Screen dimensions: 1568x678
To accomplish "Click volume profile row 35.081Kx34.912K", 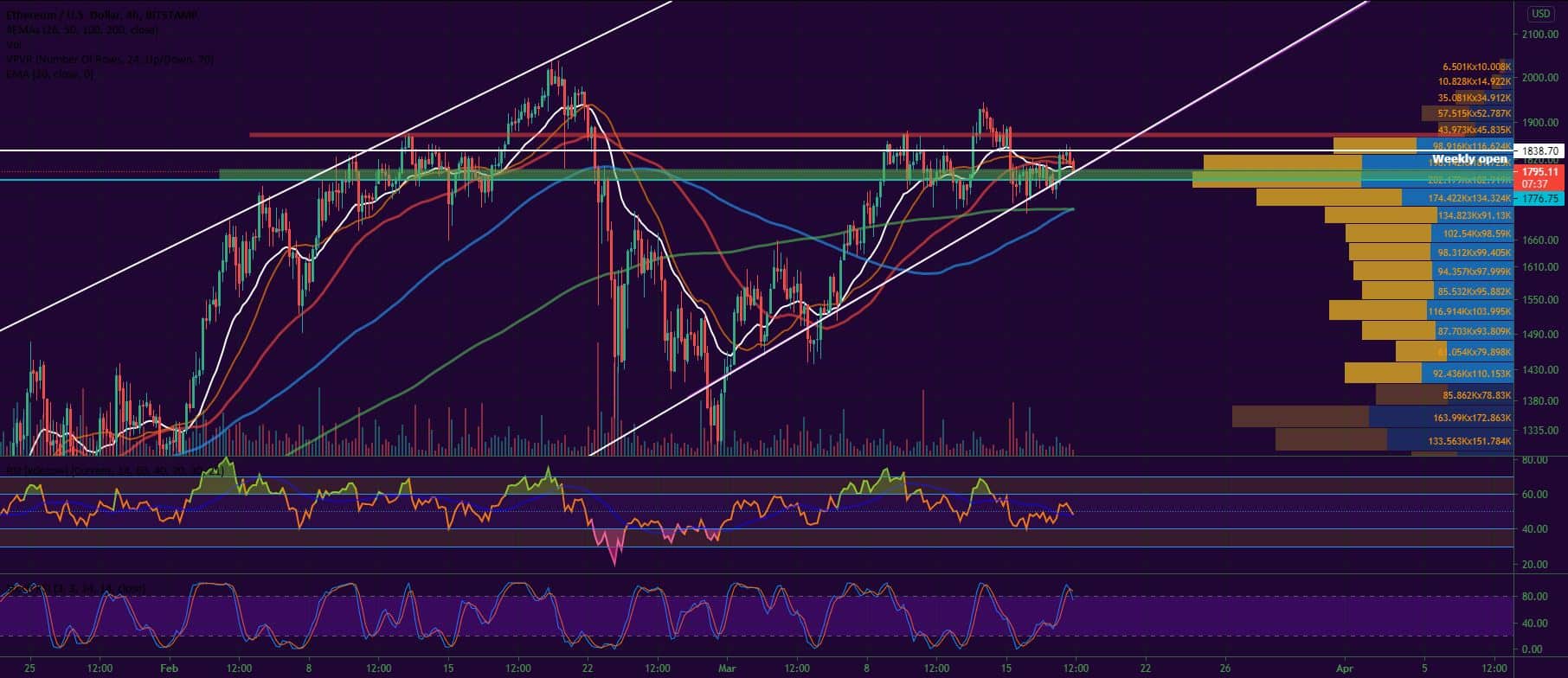I will point(1475,98).
